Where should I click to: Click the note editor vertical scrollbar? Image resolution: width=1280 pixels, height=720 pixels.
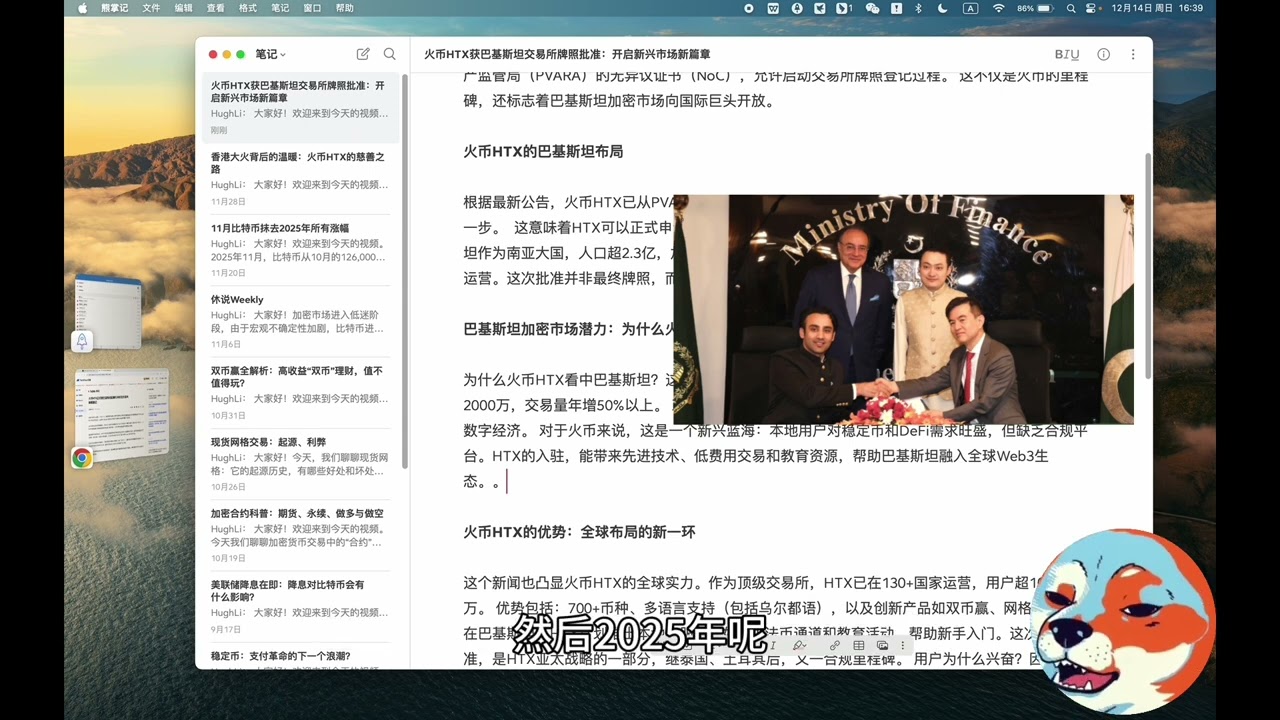[x=1148, y=265]
